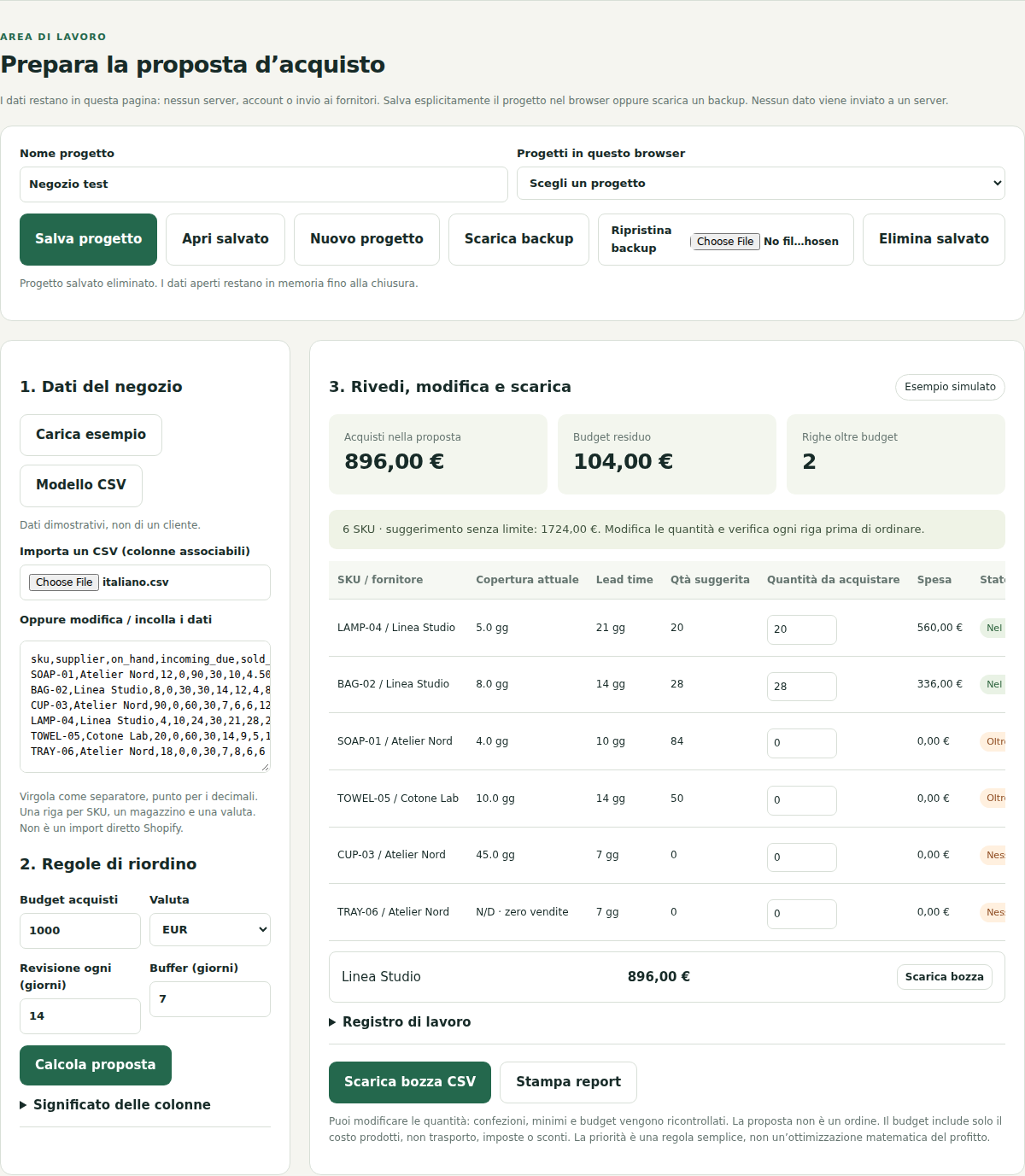Select the LAMP-04 / Linea Studio cell
1025x1176 pixels.
tap(396, 628)
